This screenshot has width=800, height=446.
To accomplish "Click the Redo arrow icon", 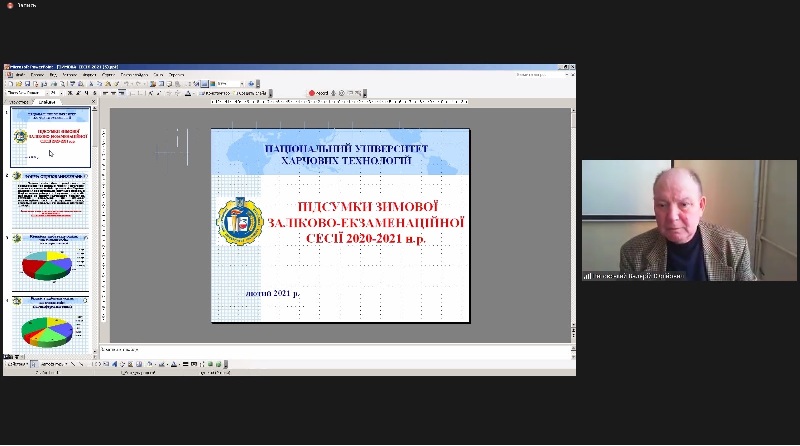I will [x=138, y=84].
